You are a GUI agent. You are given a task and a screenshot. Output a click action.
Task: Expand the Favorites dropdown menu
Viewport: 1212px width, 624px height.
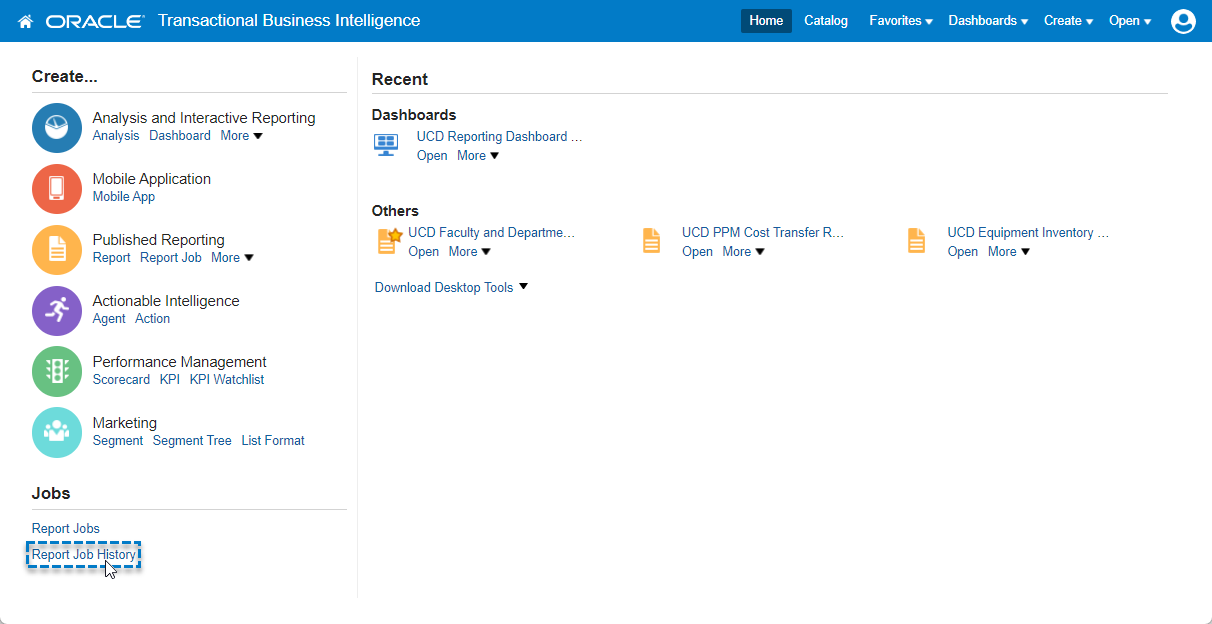click(x=900, y=21)
